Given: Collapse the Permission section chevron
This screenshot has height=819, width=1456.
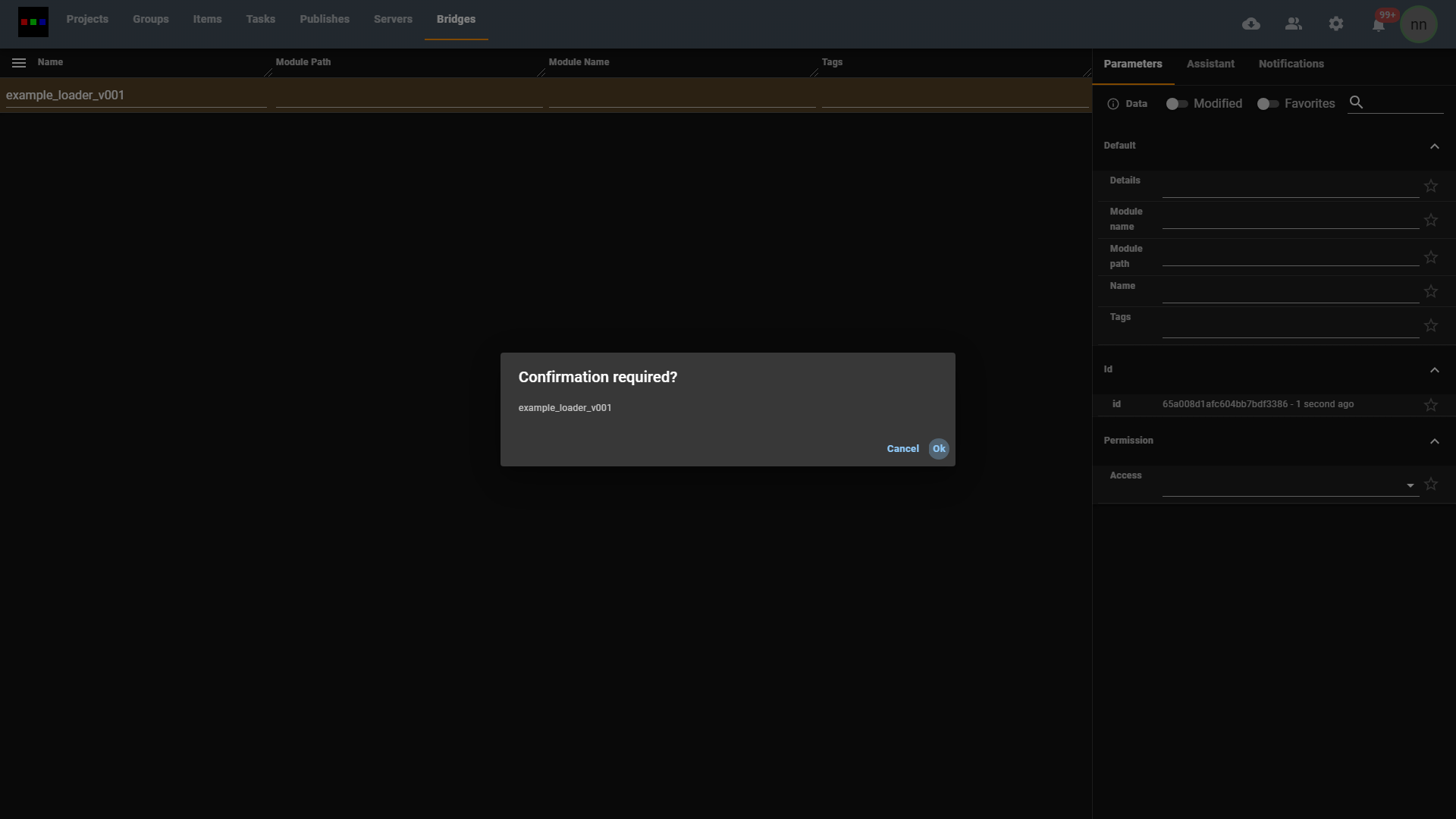Looking at the screenshot, I should pyautogui.click(x=1434, y=441).
